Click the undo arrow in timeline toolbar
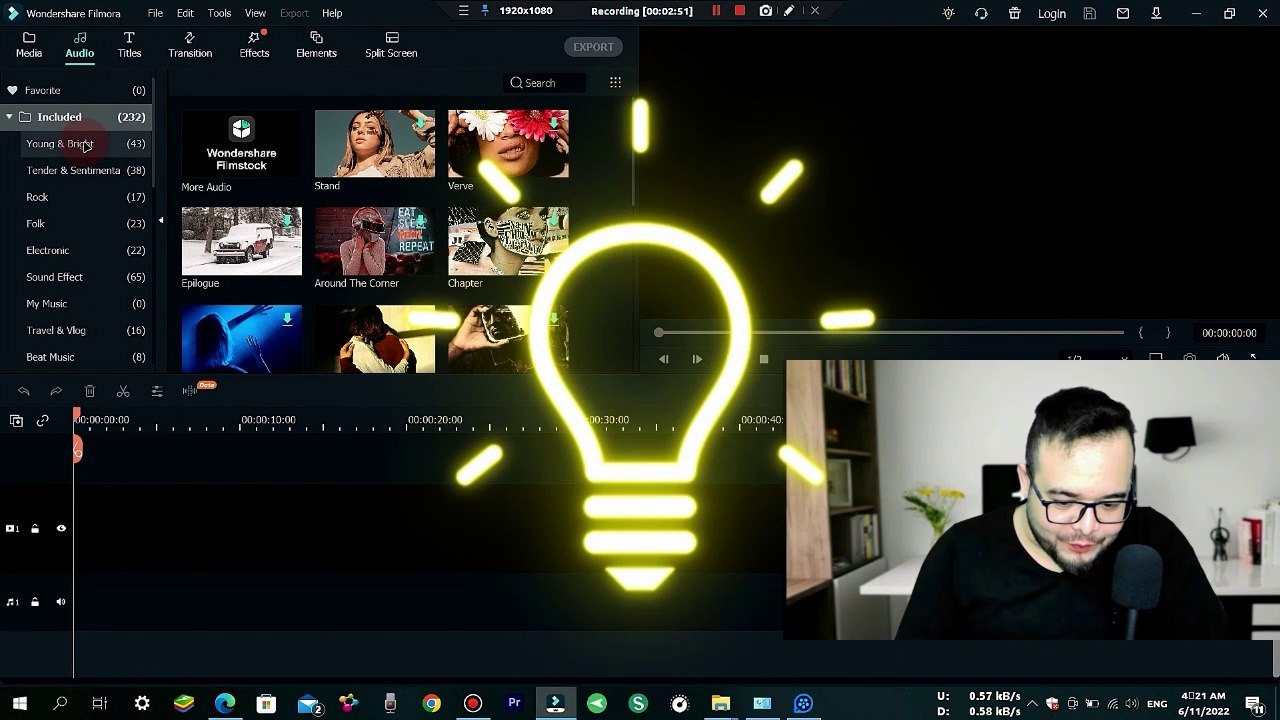This screenshot has width=1280, height=720. [24, 391]
